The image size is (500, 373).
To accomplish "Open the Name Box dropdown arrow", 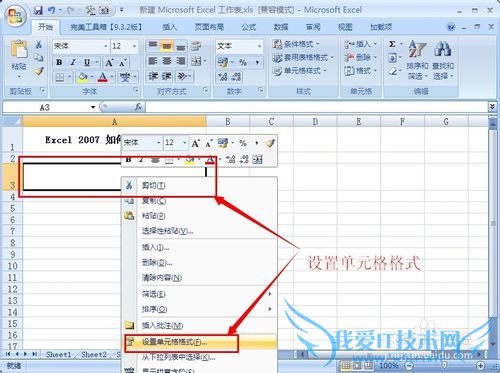I will (x=93, y=107).
